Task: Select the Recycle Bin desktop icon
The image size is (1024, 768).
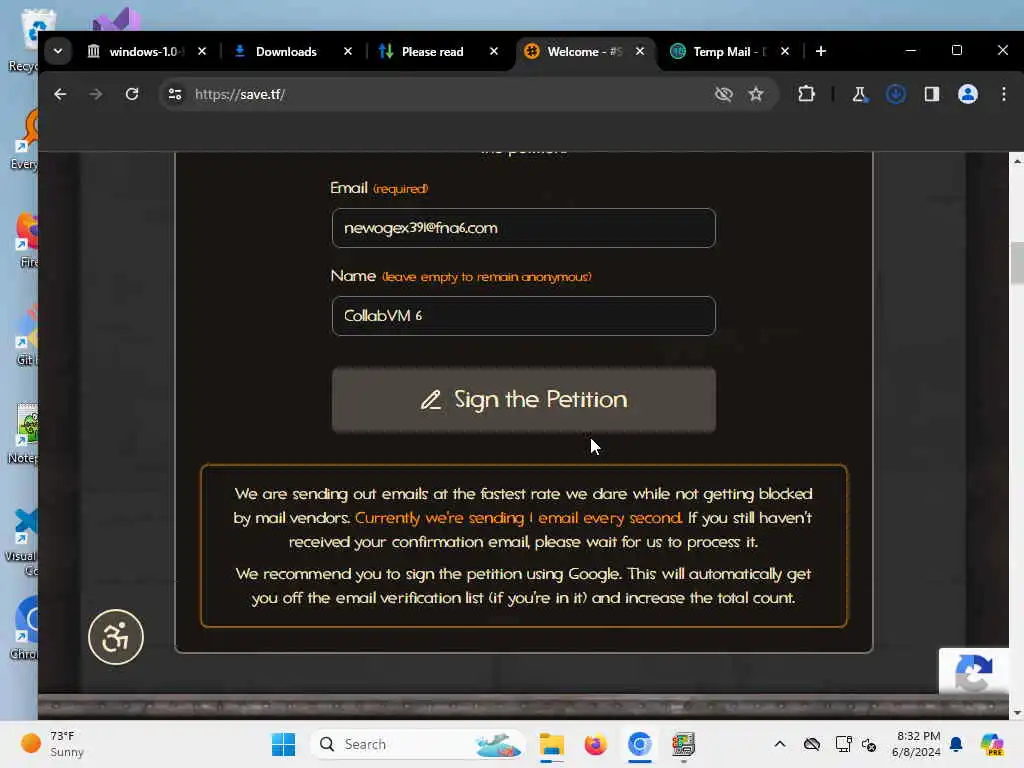Action: [x=27, y=40]
